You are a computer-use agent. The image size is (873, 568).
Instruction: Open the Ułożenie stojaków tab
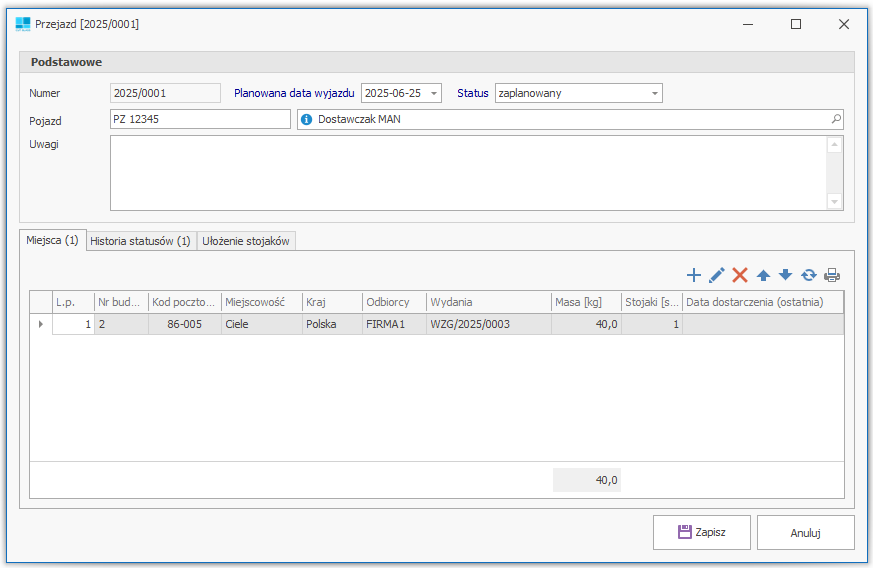[246, 241]
